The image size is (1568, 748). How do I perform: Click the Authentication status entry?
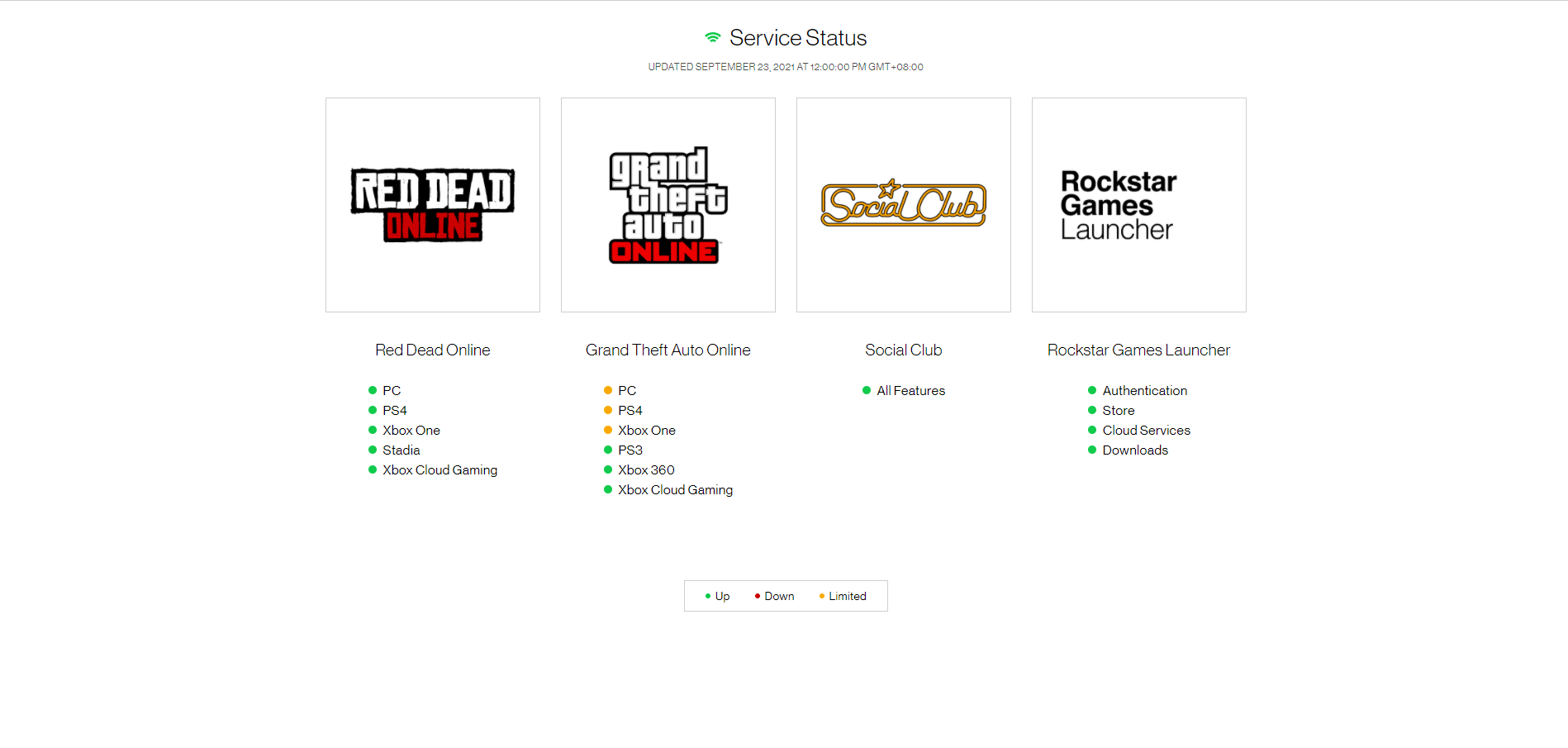tap(1138, 390)
